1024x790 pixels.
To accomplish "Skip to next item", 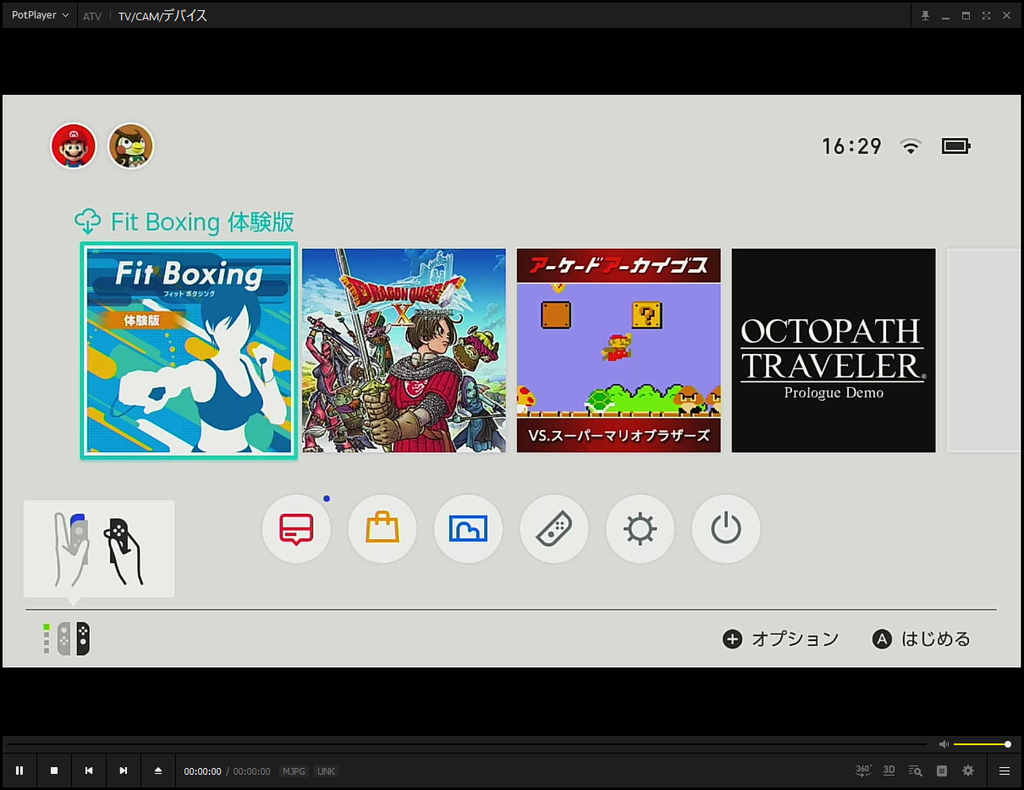I will (123, 771).
